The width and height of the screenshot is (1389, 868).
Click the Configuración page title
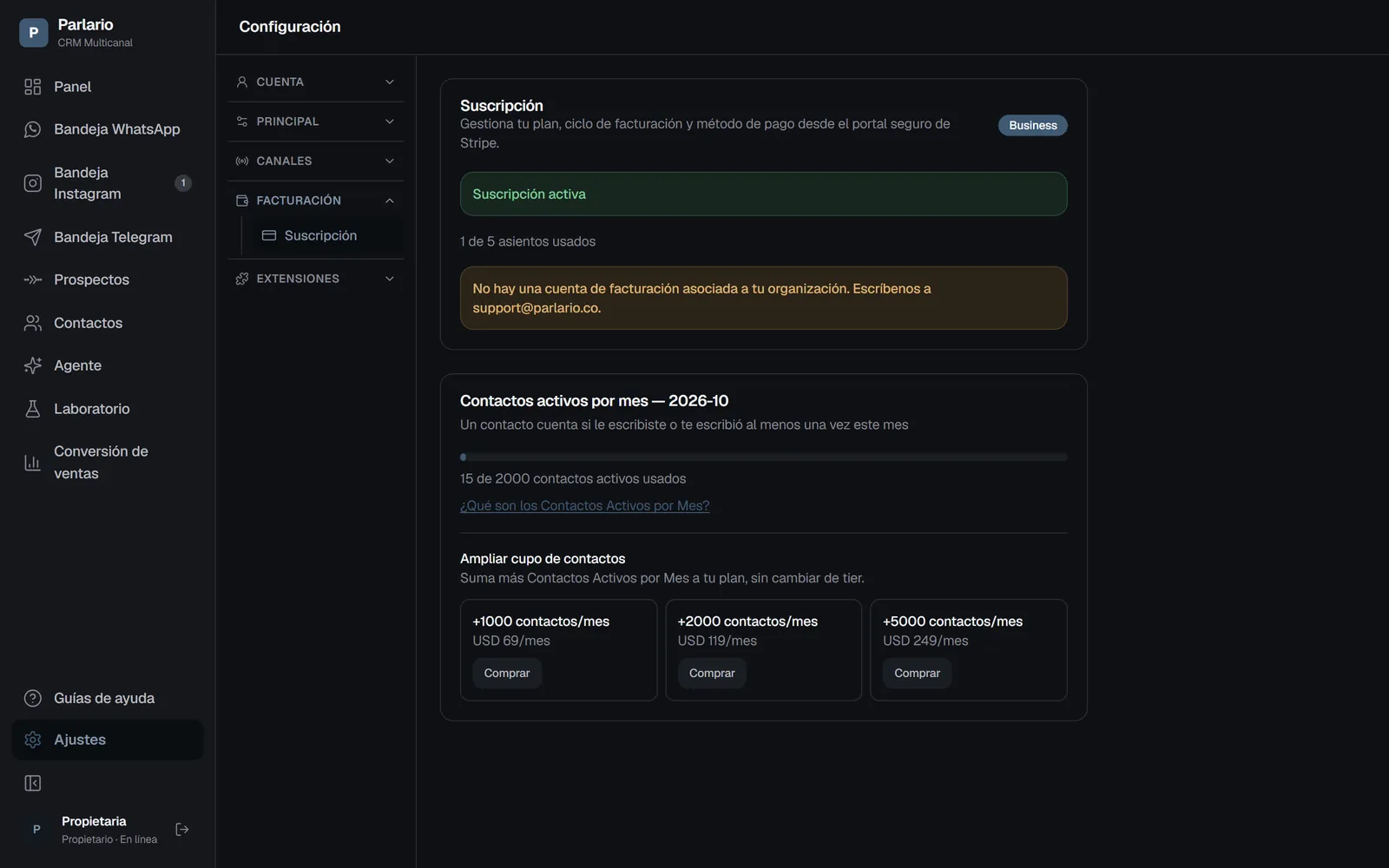pos(290,27)
